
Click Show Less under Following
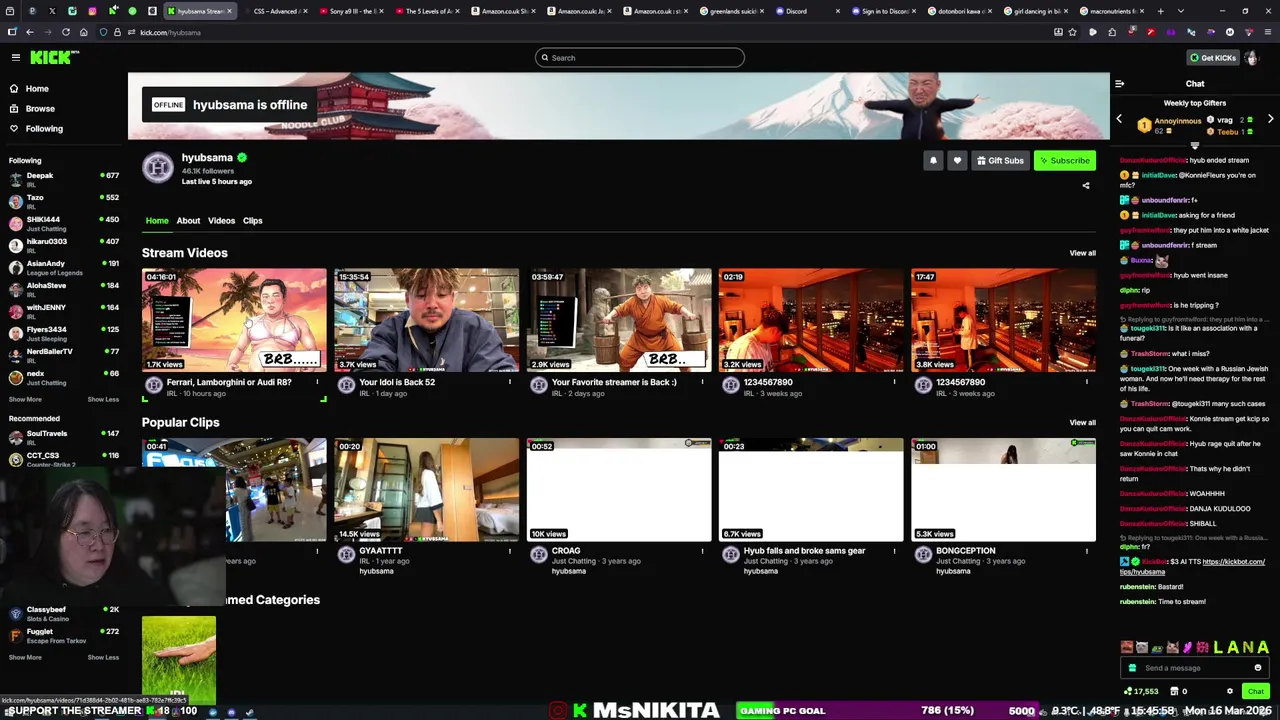coord(103,399)
